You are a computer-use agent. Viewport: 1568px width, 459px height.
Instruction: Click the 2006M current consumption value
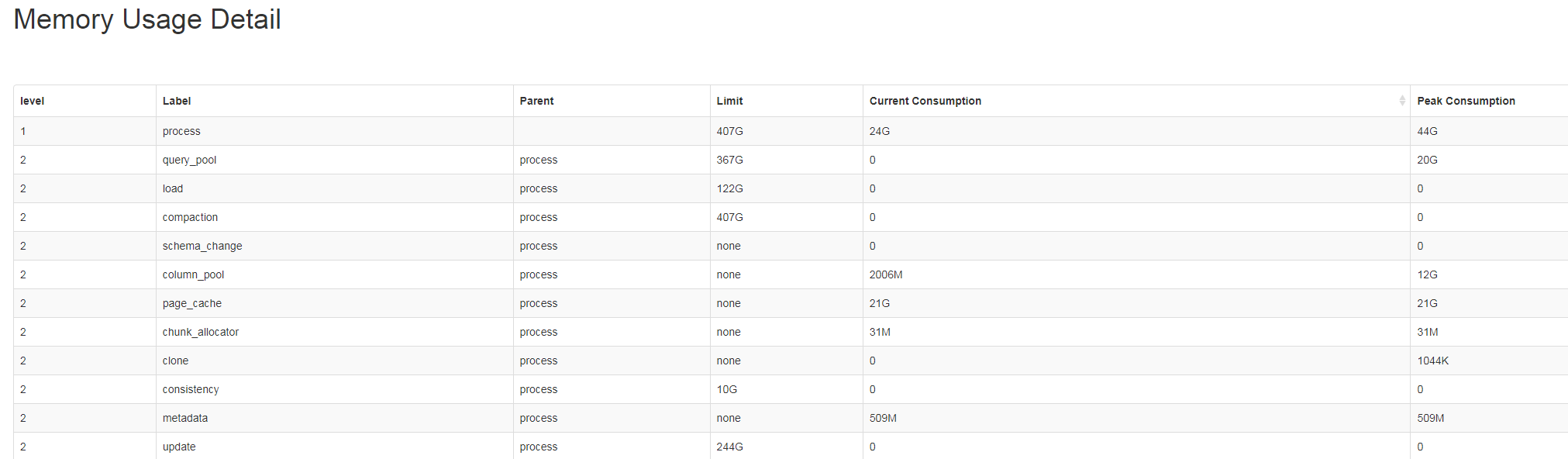tap(885, 274)
